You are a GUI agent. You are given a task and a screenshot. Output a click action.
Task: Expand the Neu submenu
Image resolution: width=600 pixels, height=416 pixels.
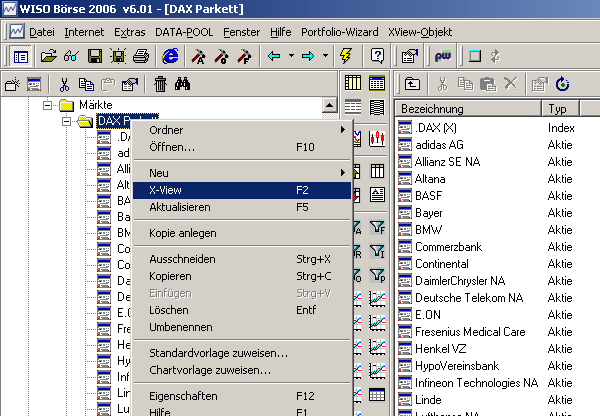coord(242,173)
